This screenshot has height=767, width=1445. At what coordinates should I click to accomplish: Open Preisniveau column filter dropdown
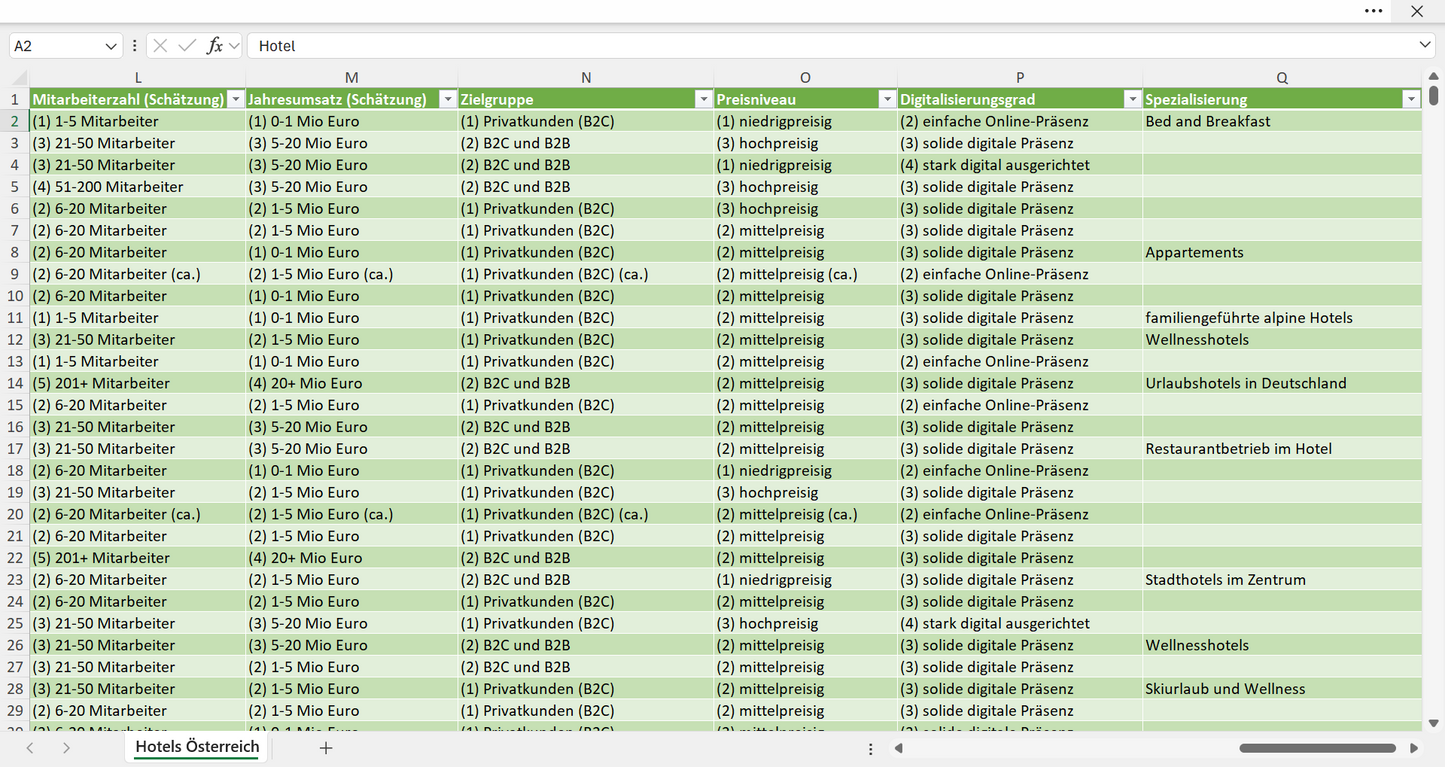click(887, 99)
